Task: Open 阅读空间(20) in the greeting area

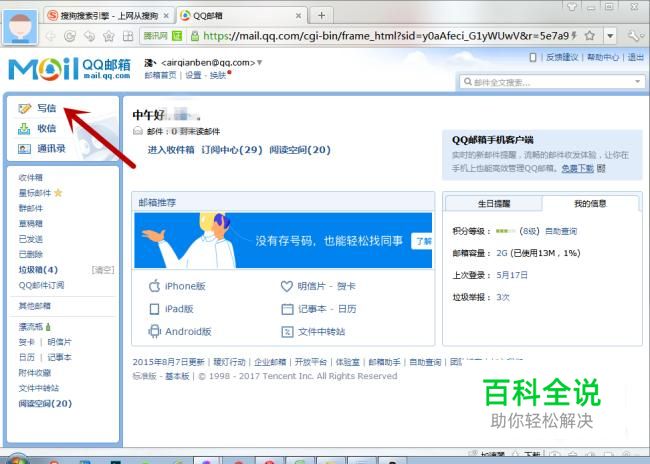Action: pos(300,150)
